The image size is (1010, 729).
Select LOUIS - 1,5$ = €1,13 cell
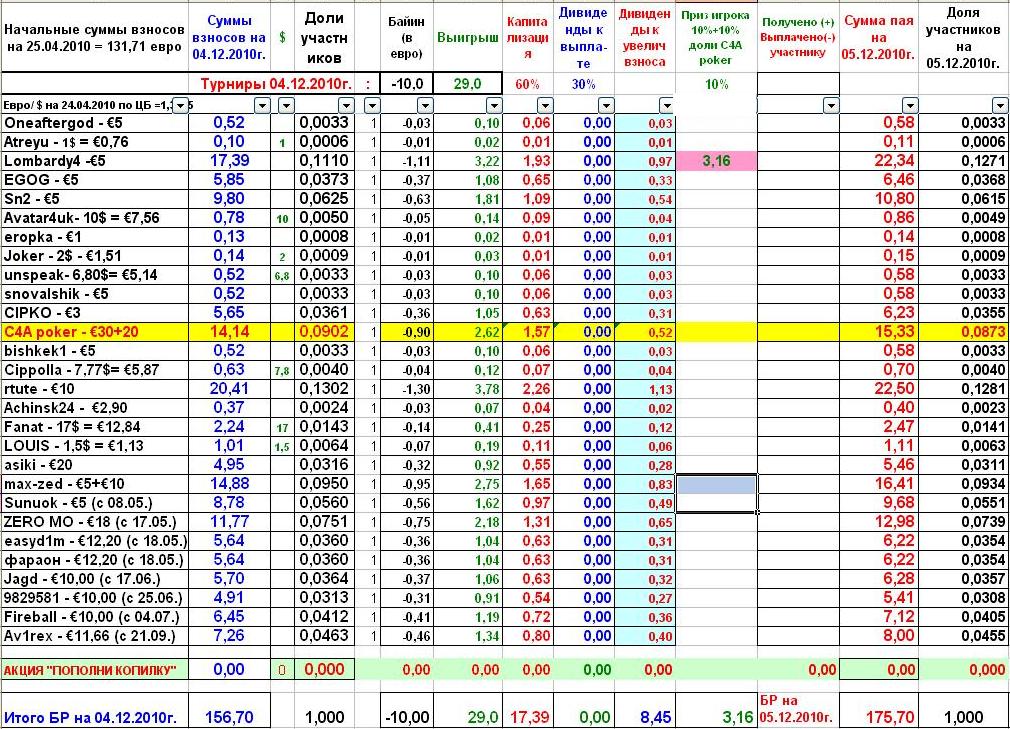95,446
